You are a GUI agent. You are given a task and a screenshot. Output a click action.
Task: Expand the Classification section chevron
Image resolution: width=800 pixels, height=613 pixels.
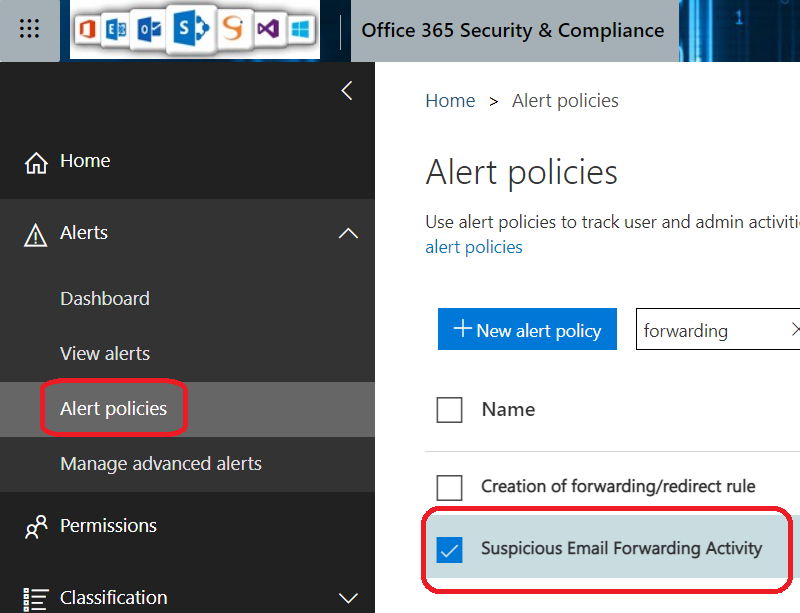pos(348,598)
